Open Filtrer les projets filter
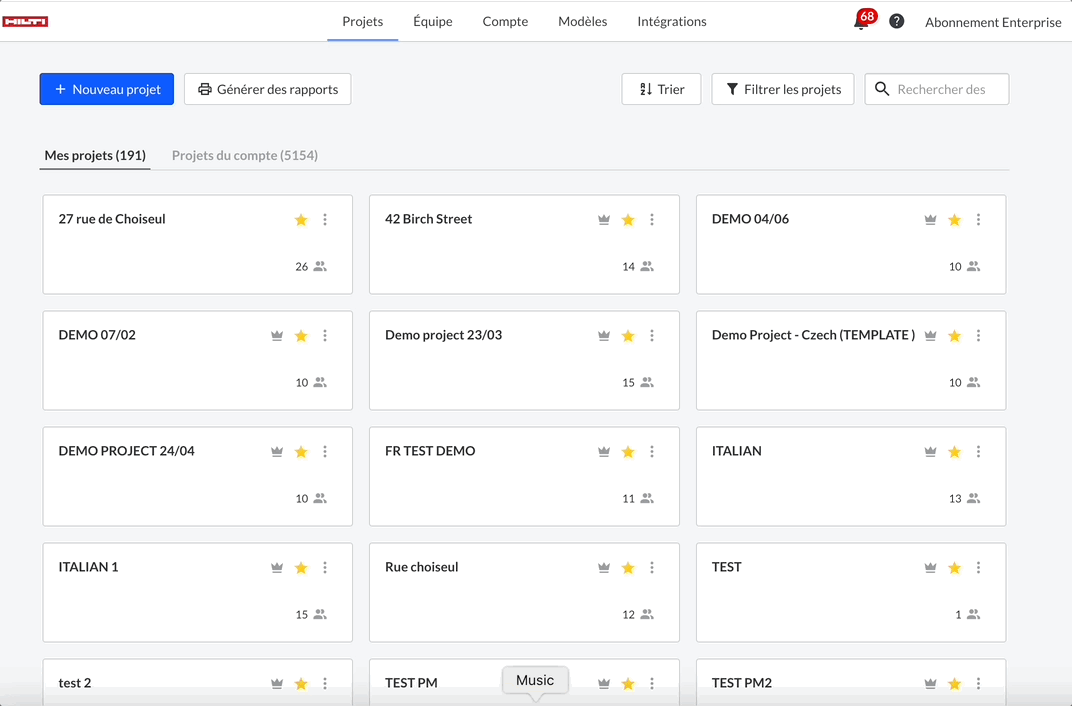The width and height of the screenshot is (1072, 706). tap(783, 89)
